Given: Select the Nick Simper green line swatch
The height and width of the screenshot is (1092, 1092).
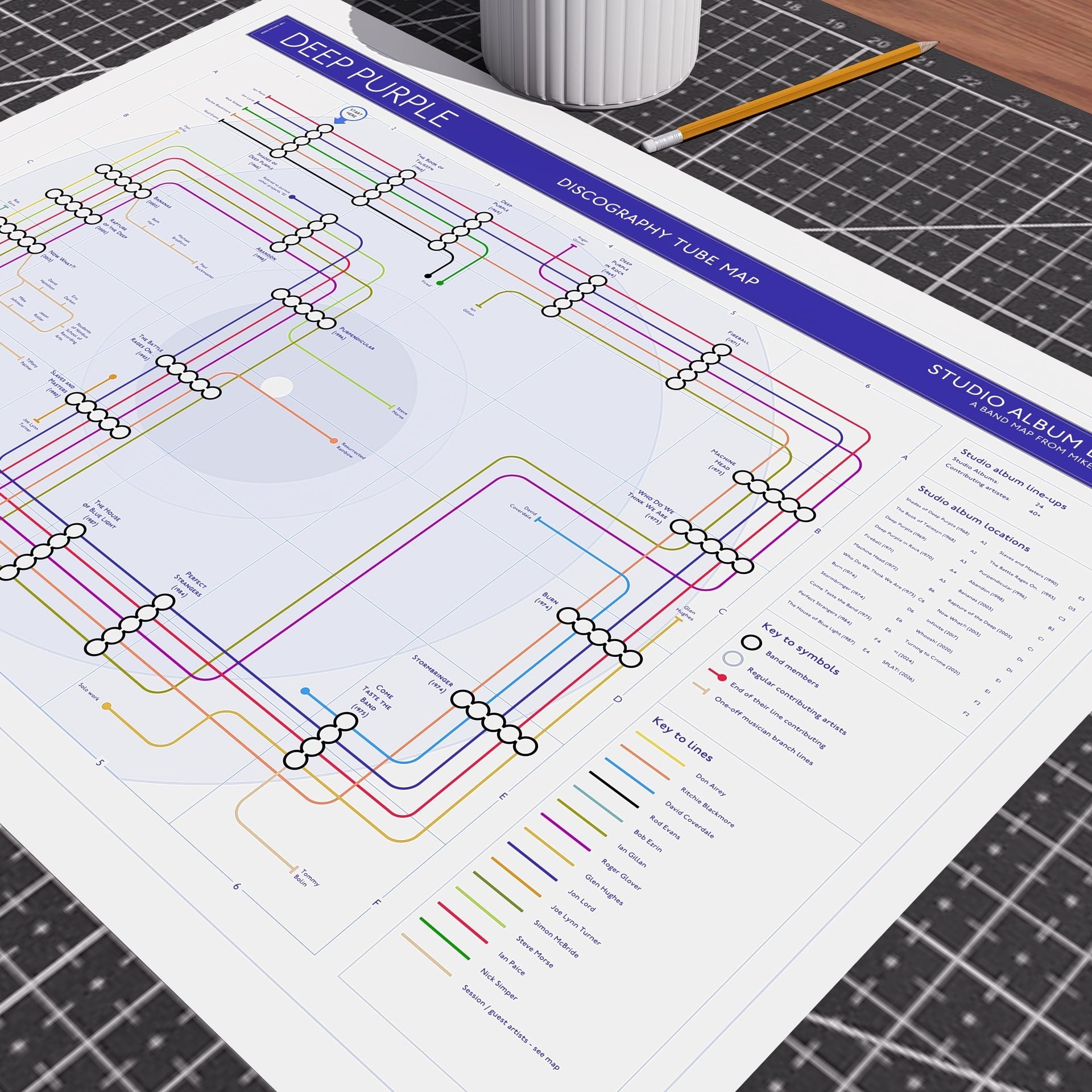Looking at the screenshot, I should [444, 938].
